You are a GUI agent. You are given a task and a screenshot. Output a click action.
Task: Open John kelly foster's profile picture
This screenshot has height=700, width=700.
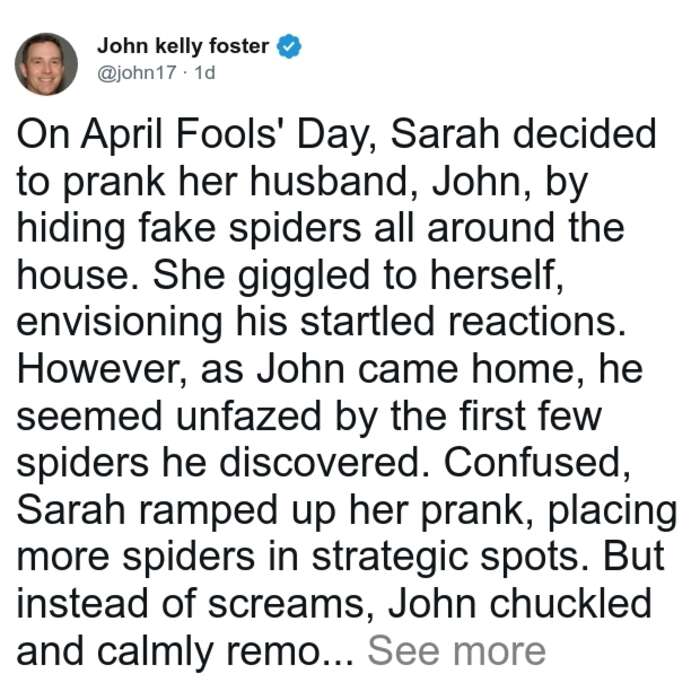coord(46,64)
